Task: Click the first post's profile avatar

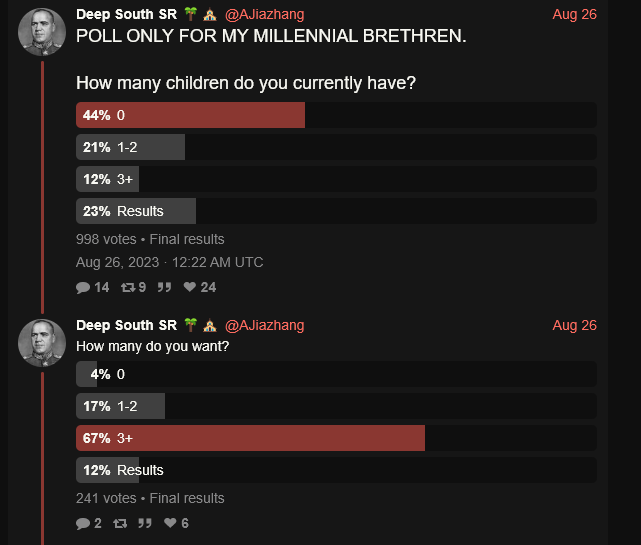Action: 42,32
